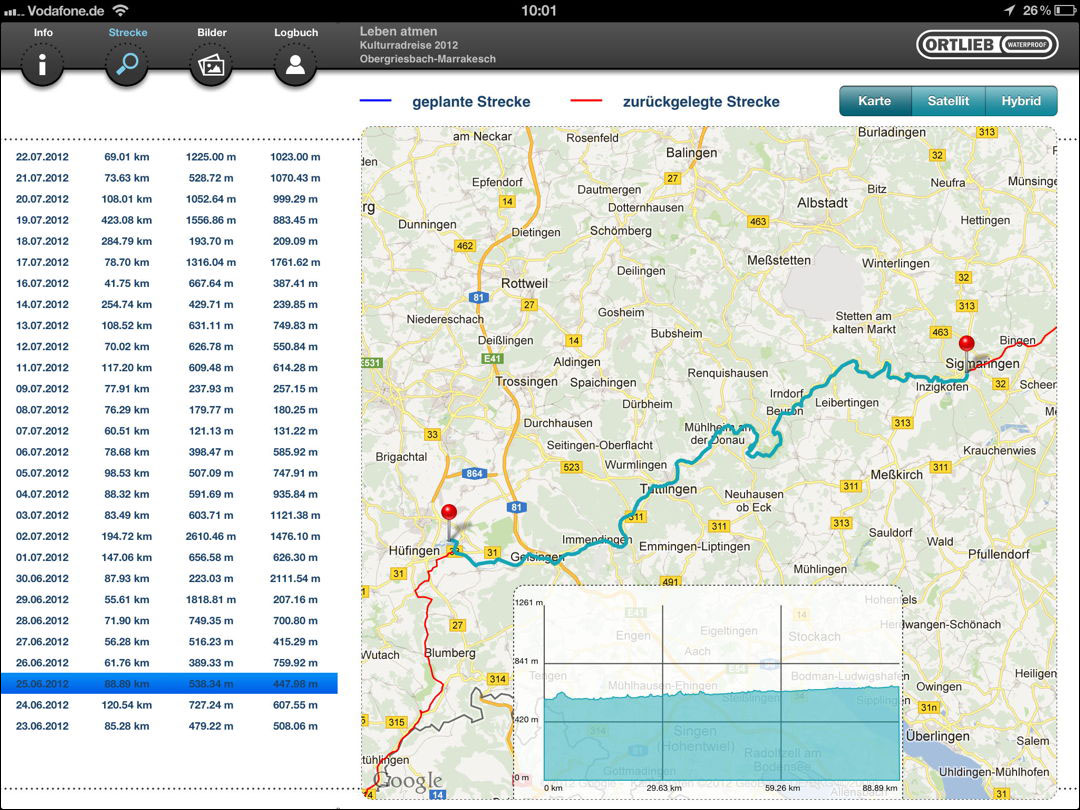Select the 19.07.2012 route entry
Viewport: 1080px width, 810px height.
[x=169, y=220]
